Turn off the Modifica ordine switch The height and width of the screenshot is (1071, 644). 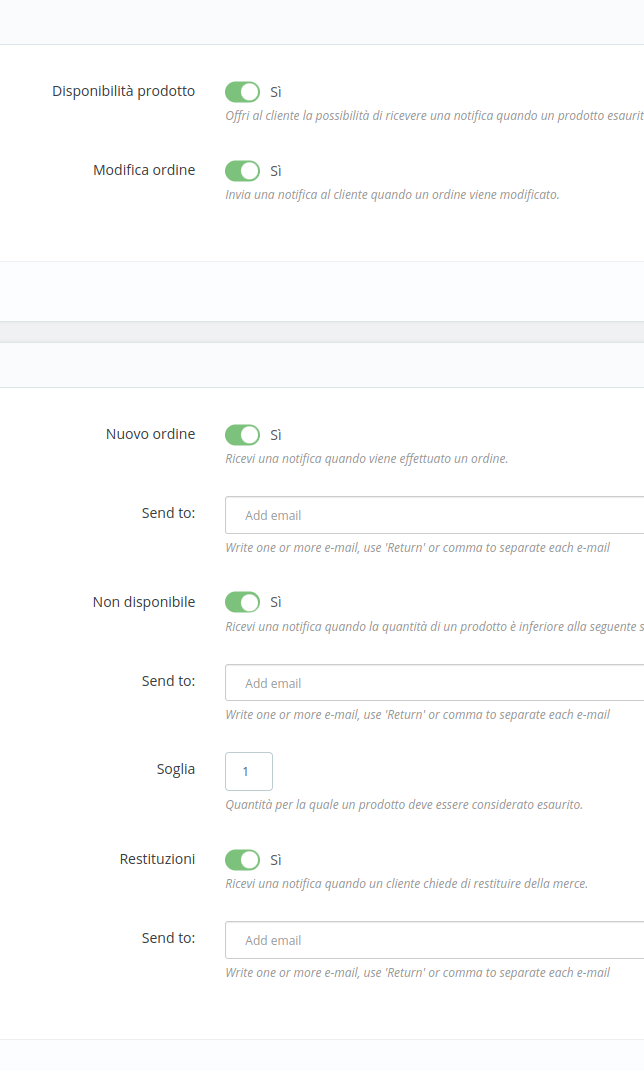[242, 170]
